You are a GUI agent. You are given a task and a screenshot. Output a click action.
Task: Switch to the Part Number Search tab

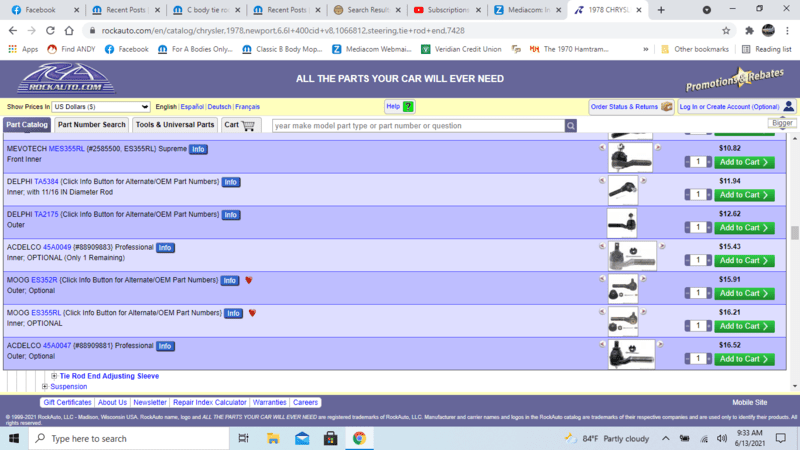(x=91, y=124)
